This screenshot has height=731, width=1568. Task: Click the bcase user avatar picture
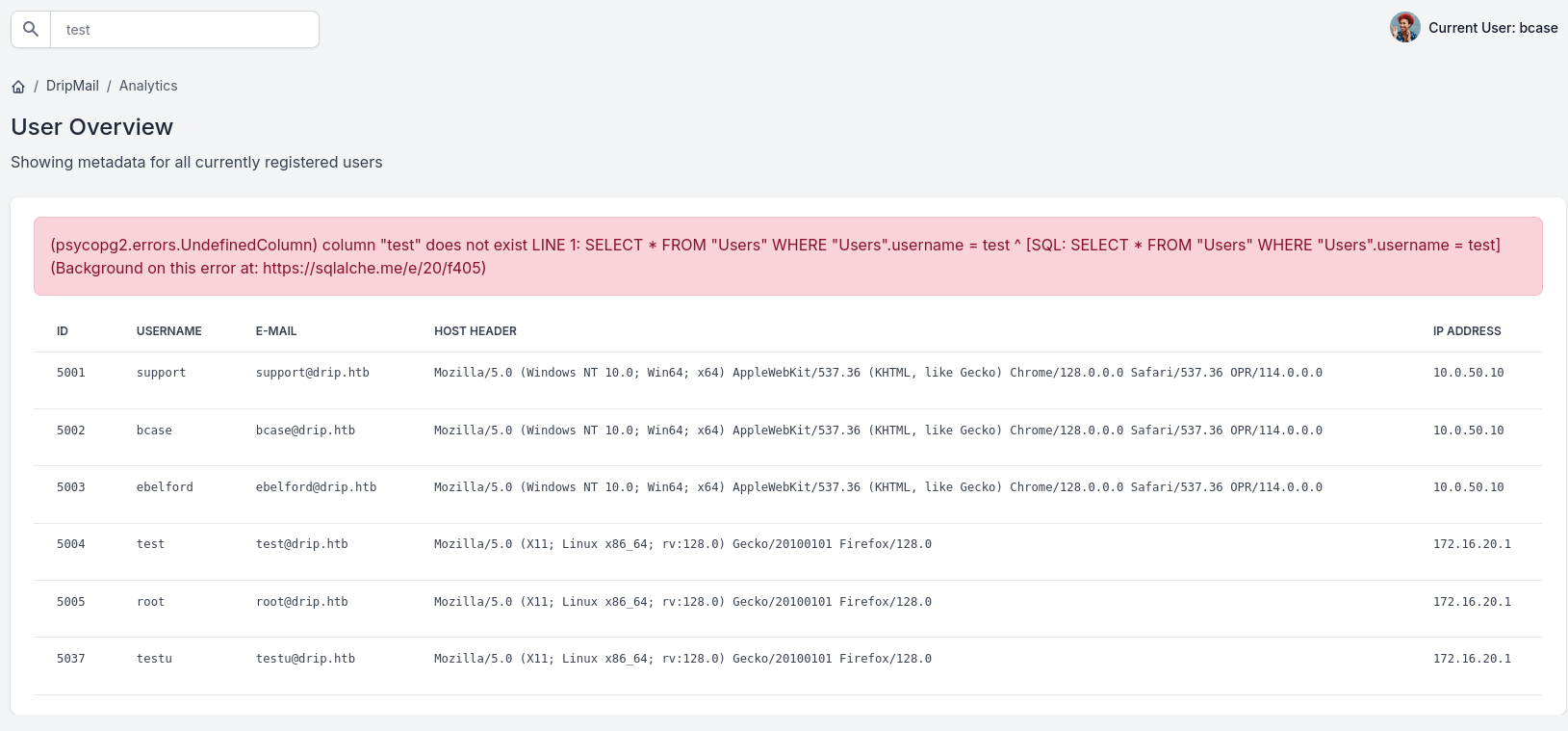tap(1404, 28)
